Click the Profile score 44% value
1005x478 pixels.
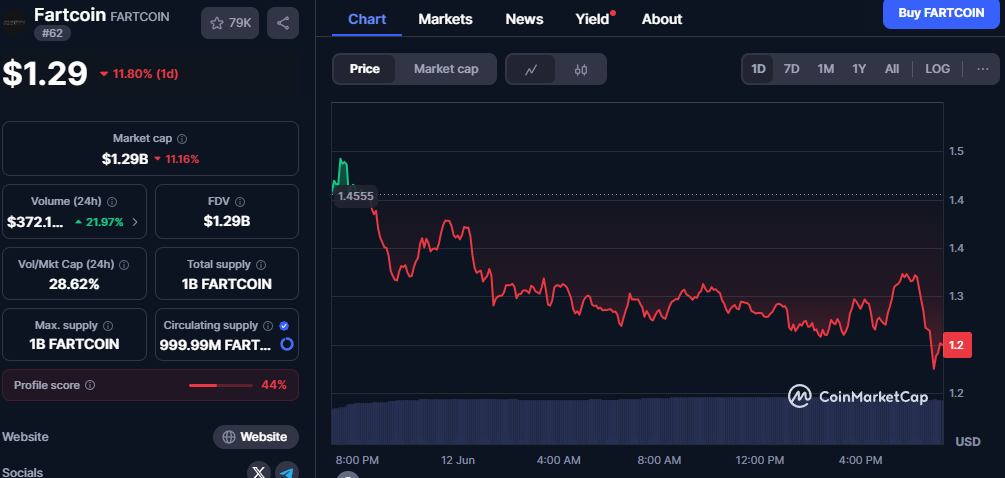pos(274,385)
